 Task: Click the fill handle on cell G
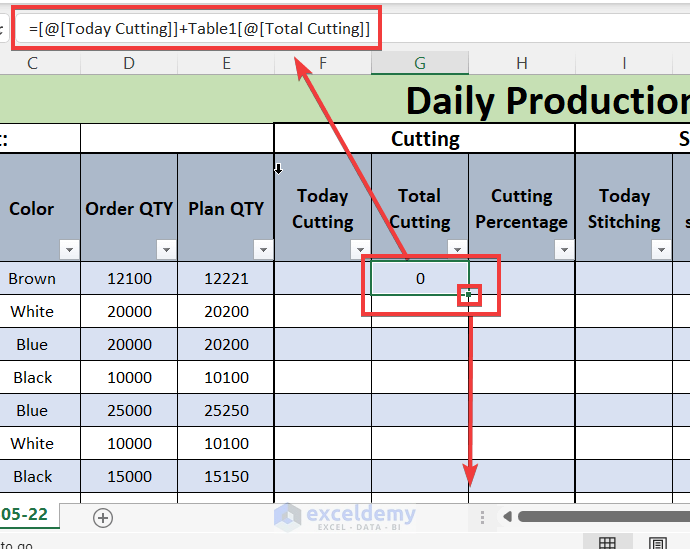pos(469,294)
